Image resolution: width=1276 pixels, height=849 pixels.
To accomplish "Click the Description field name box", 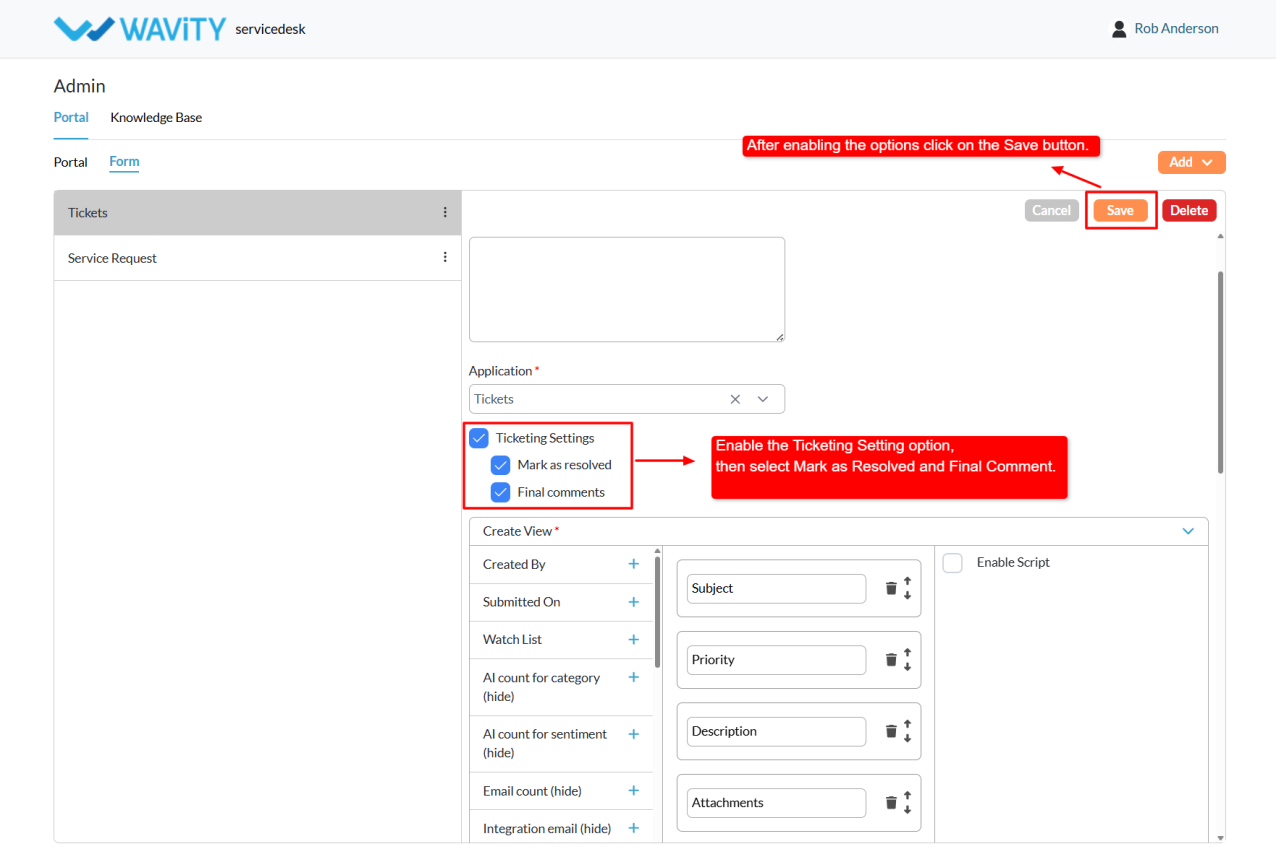I will click(x=776, y=731).
